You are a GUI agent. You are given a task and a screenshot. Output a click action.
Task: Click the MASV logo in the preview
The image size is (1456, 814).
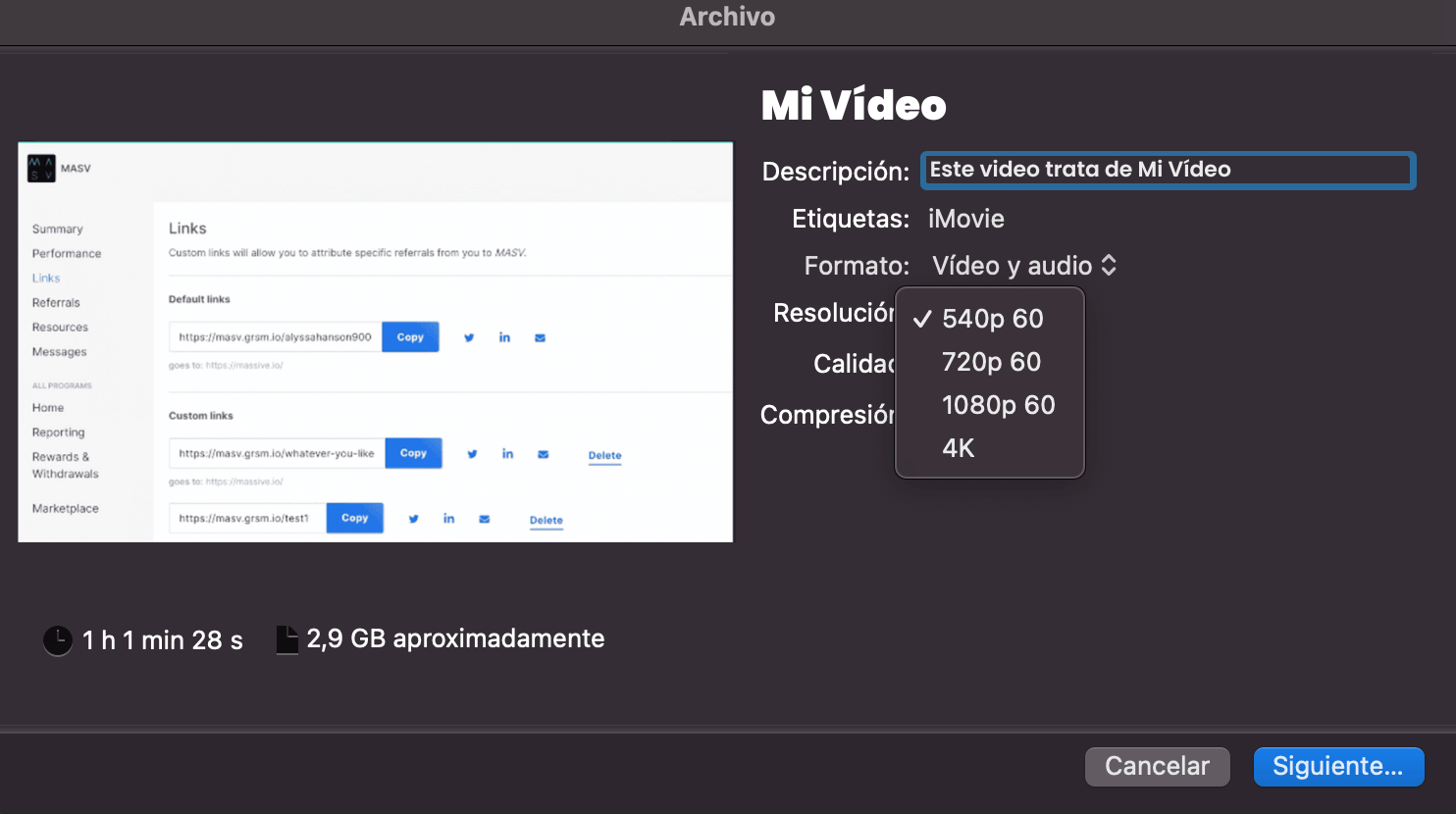tap(40, 168)
